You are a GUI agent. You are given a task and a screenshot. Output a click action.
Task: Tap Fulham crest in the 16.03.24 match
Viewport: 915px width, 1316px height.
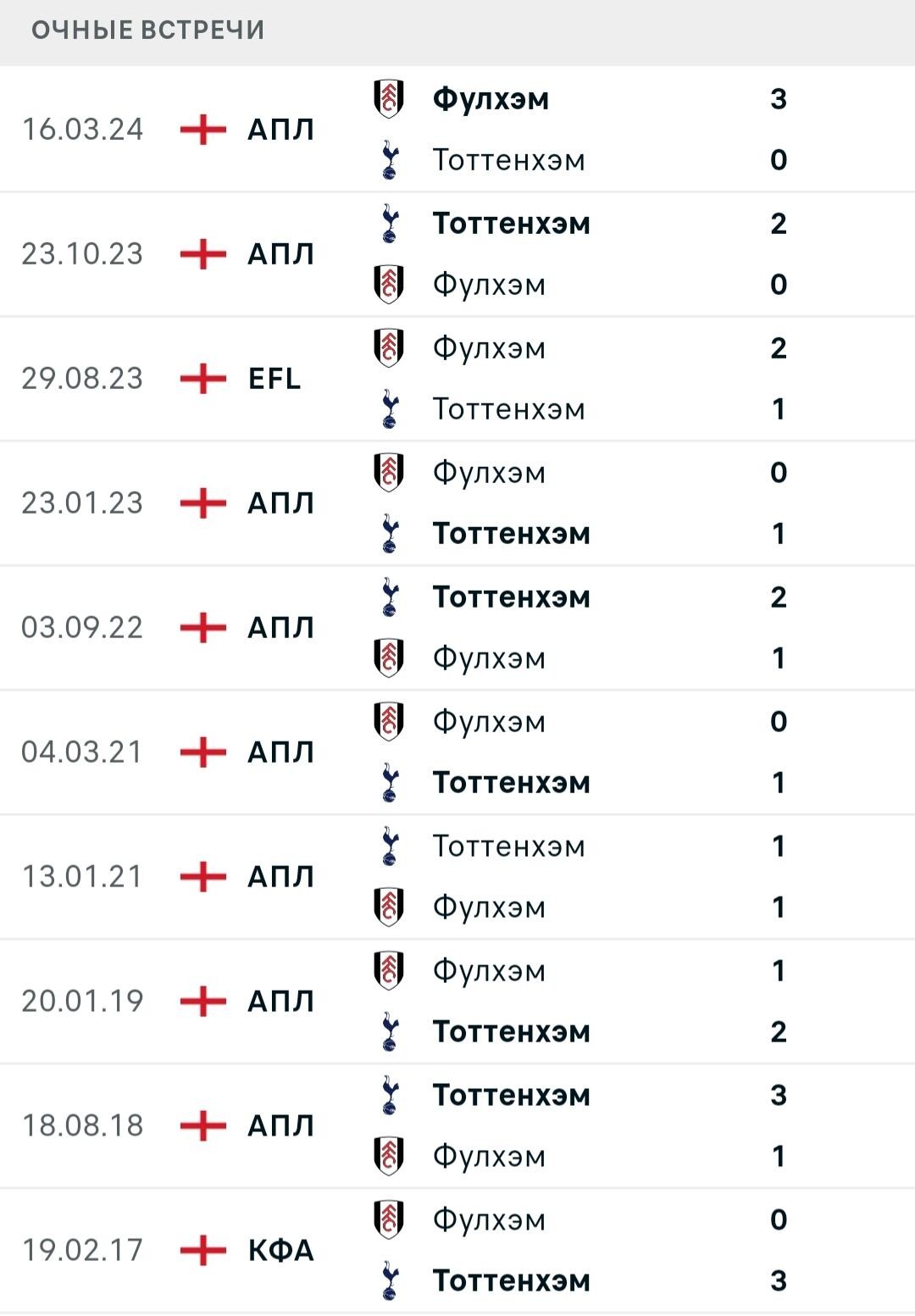click(x=389, y=99)
